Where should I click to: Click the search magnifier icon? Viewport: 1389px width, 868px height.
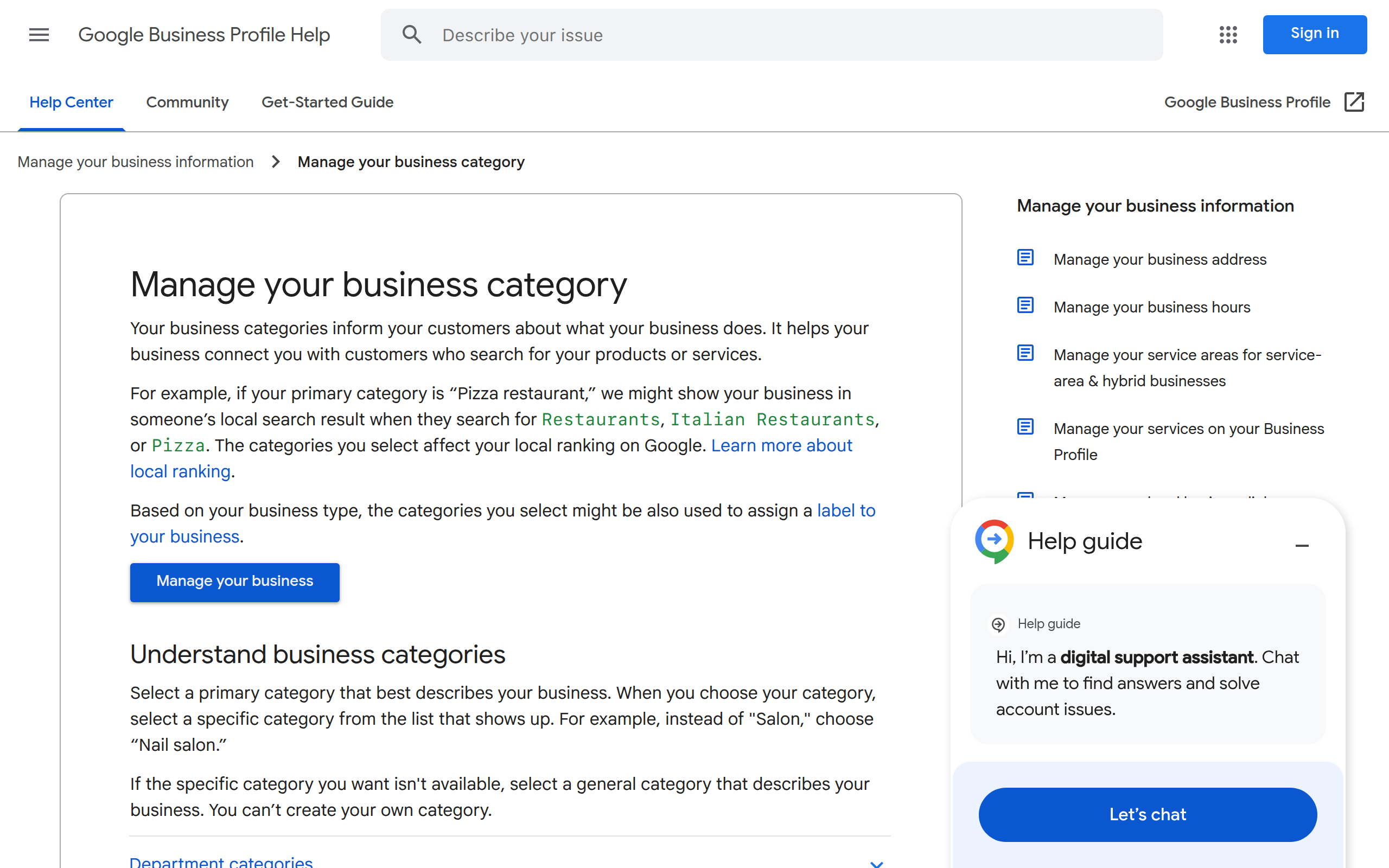click(x=411, y=34)
